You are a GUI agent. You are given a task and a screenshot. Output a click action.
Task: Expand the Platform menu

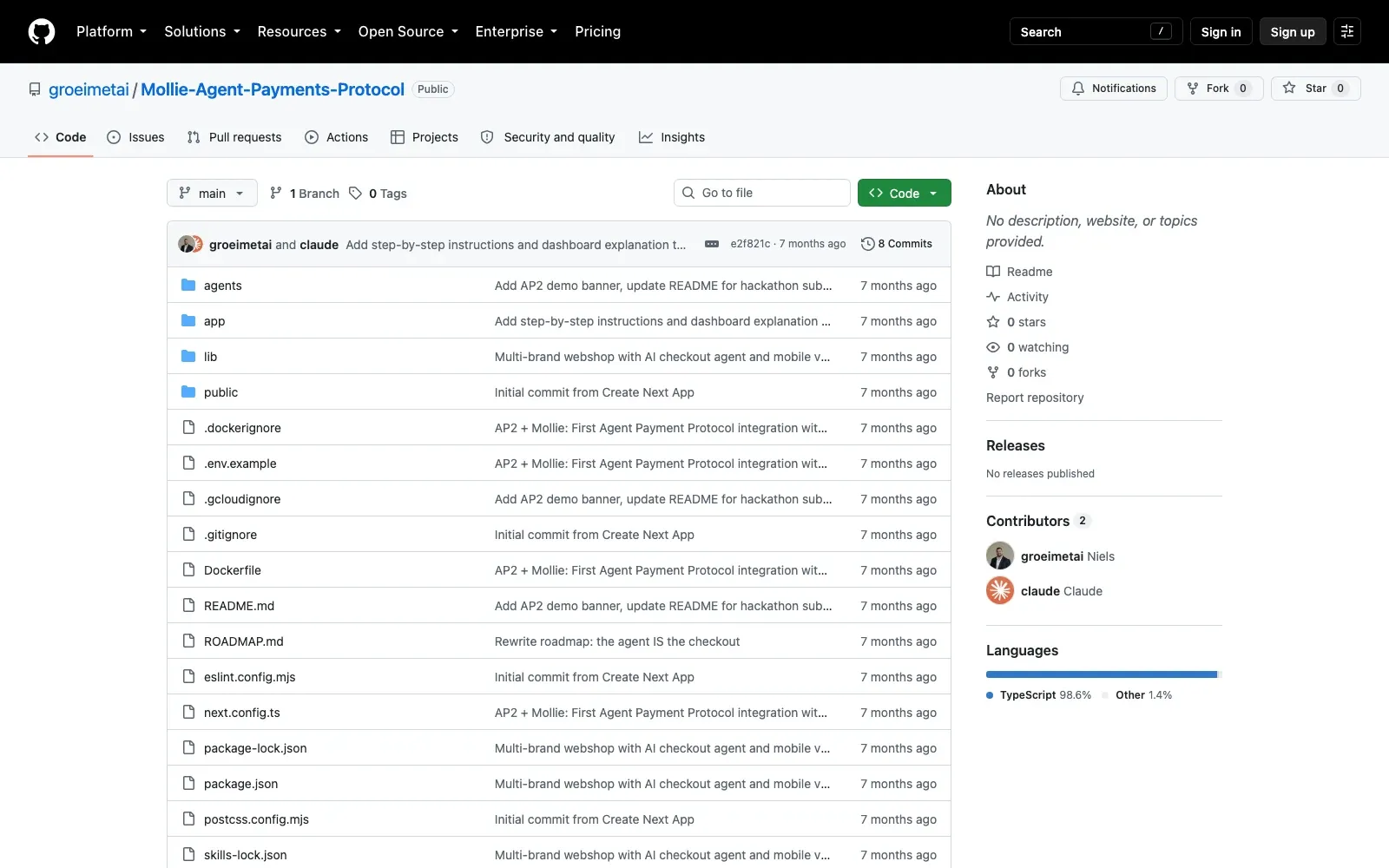111,31
